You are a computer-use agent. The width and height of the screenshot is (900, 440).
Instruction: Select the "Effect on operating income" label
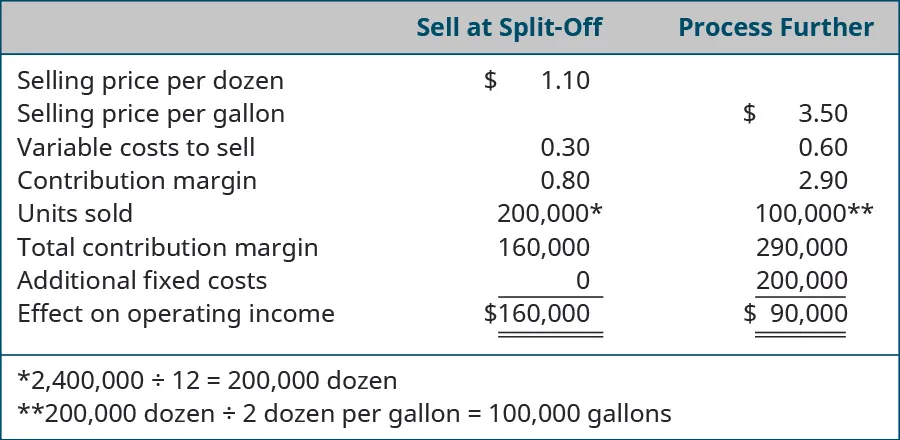(176, 314)
